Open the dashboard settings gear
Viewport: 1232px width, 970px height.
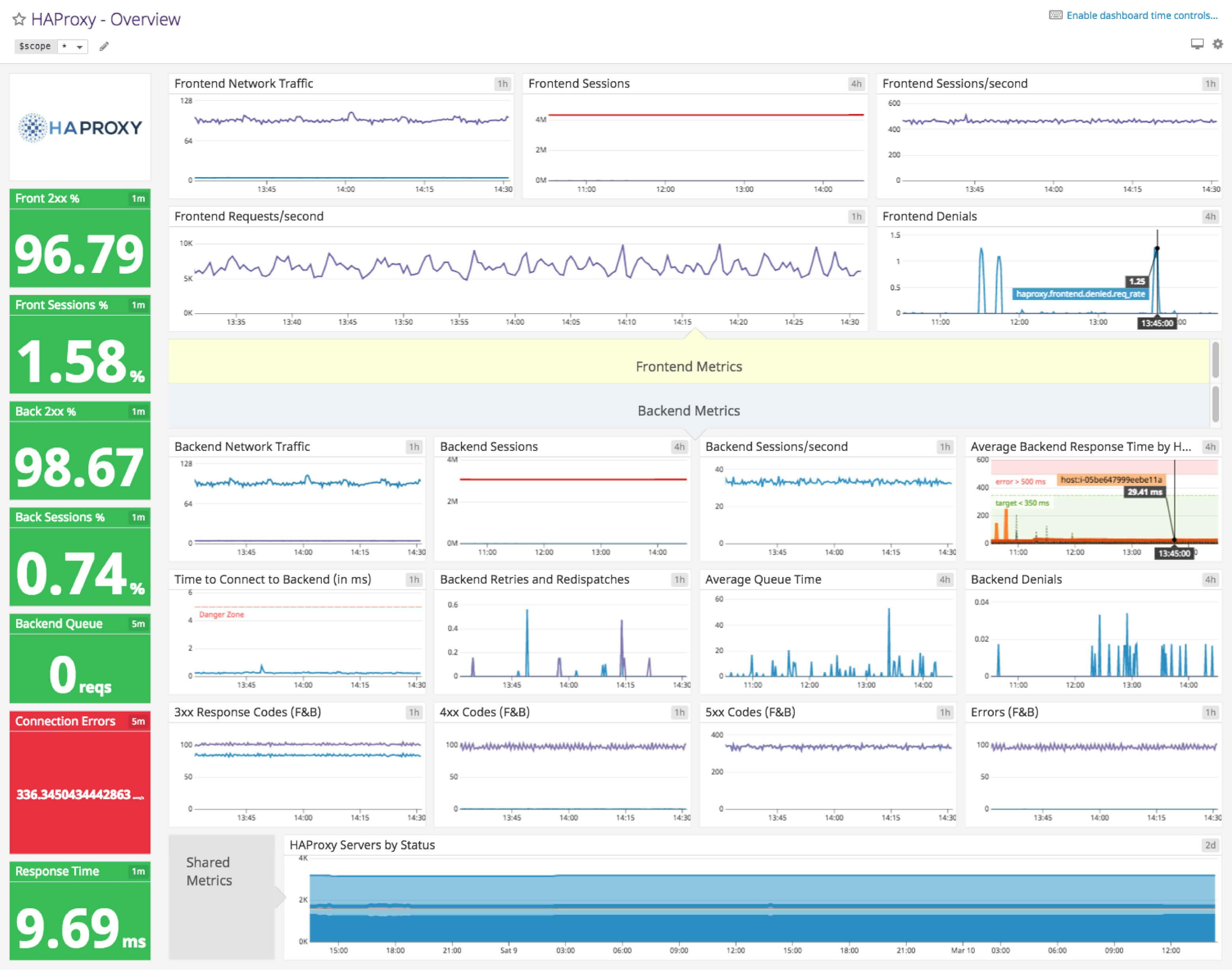tap(1217, 44)
